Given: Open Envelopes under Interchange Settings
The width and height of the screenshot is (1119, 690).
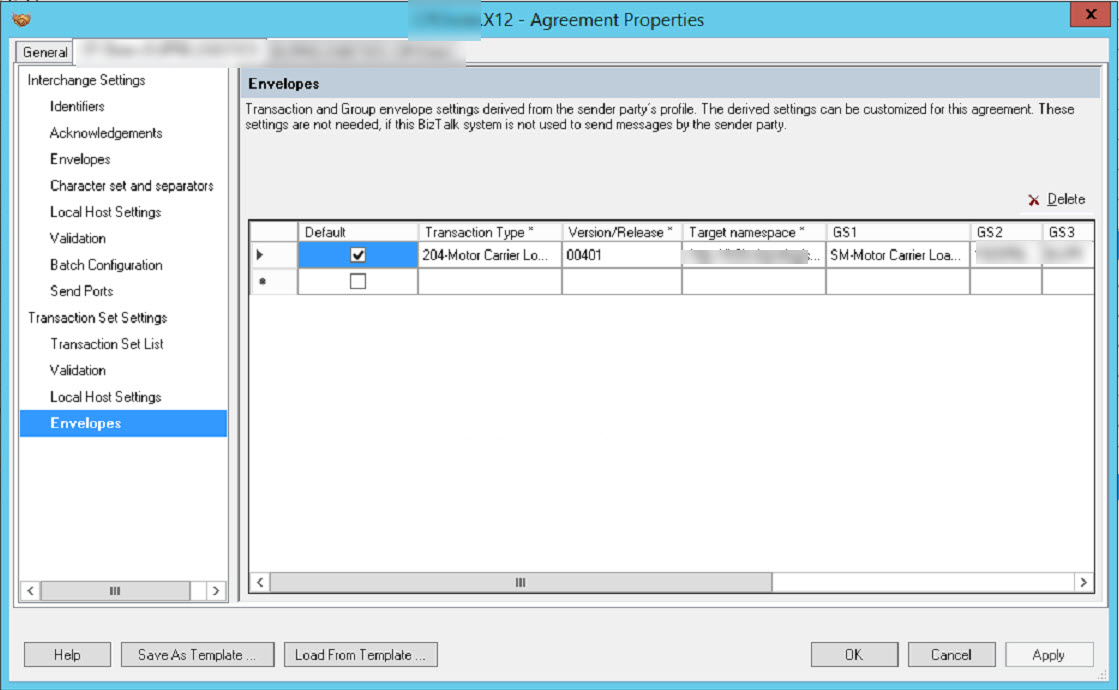Looking at the screenshot, I should coord(80,159).
